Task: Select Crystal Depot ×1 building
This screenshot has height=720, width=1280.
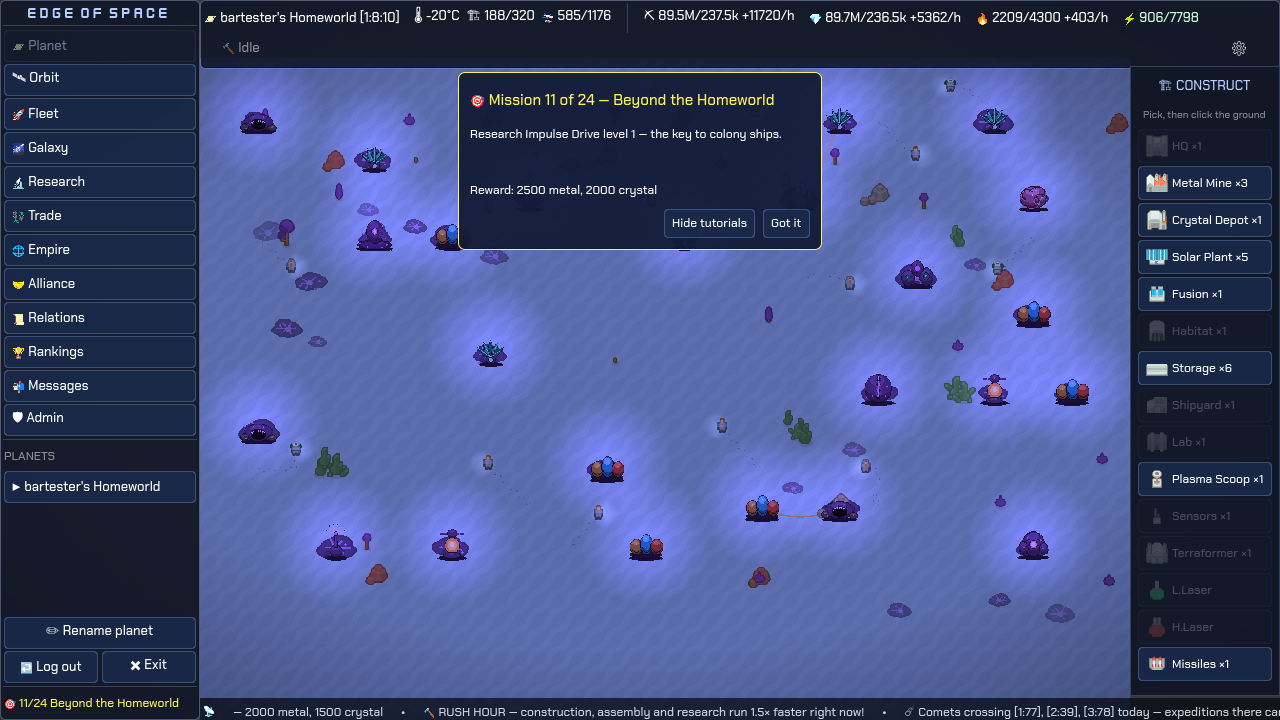Action: point(1205,220)
